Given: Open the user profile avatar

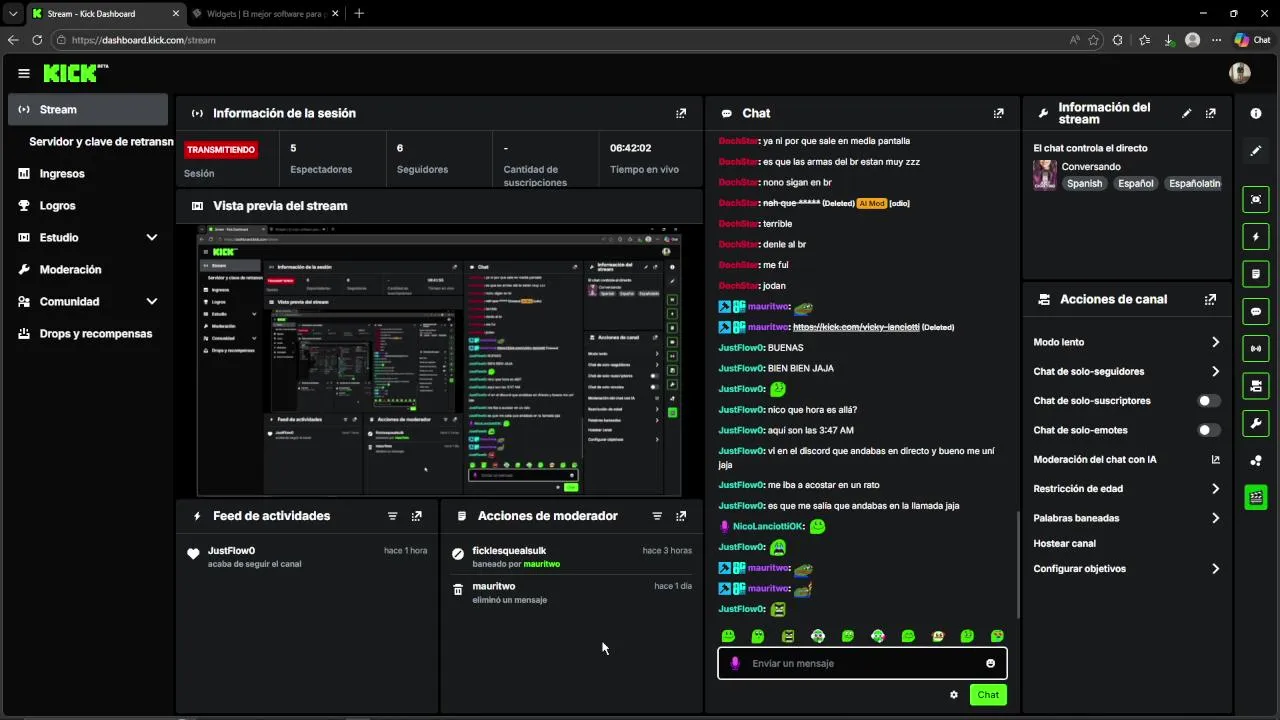Looking at the screenshot, I should (1240, 73).
